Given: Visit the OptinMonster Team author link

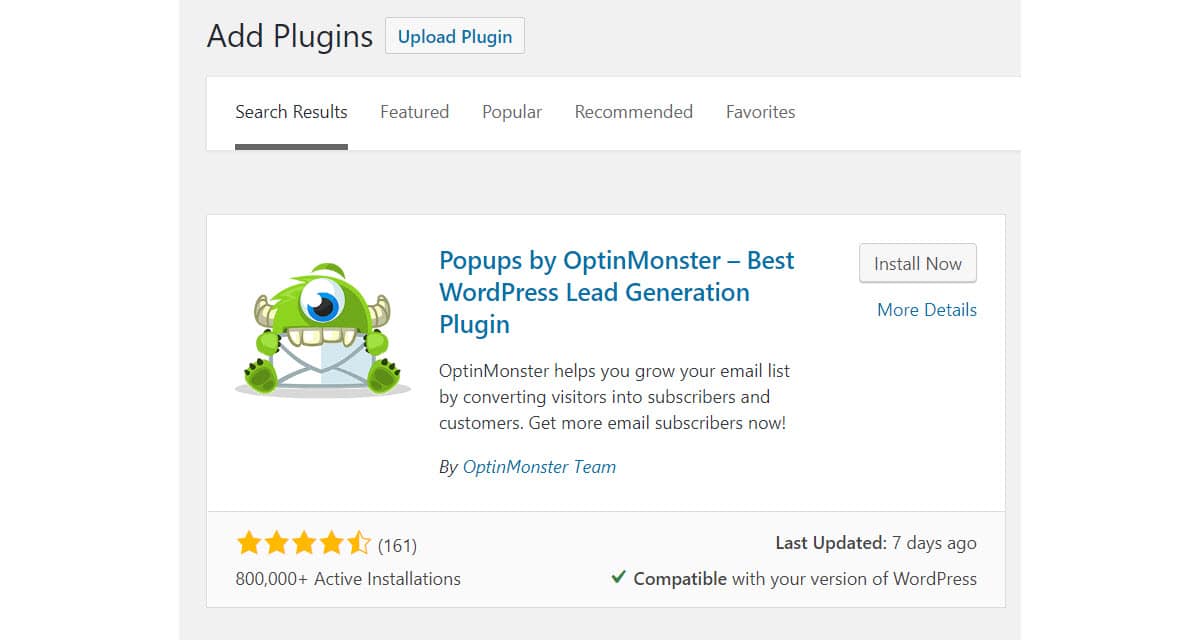Looking at the screenshot, I should [x=539, y=467].
